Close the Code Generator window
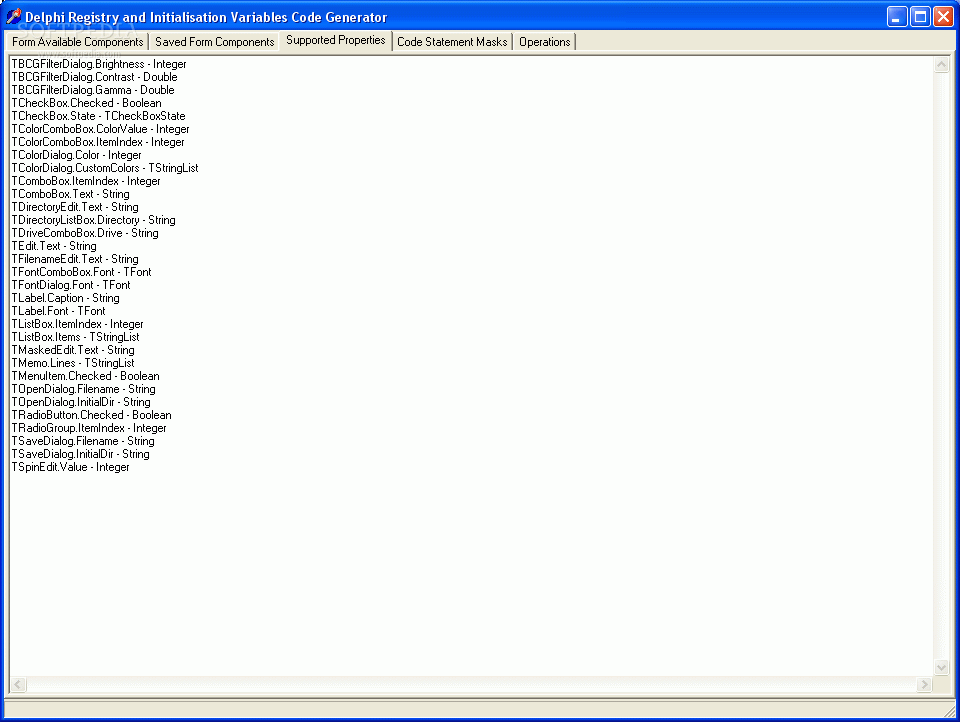The image size is (960, 722). [x=943, y=17]
